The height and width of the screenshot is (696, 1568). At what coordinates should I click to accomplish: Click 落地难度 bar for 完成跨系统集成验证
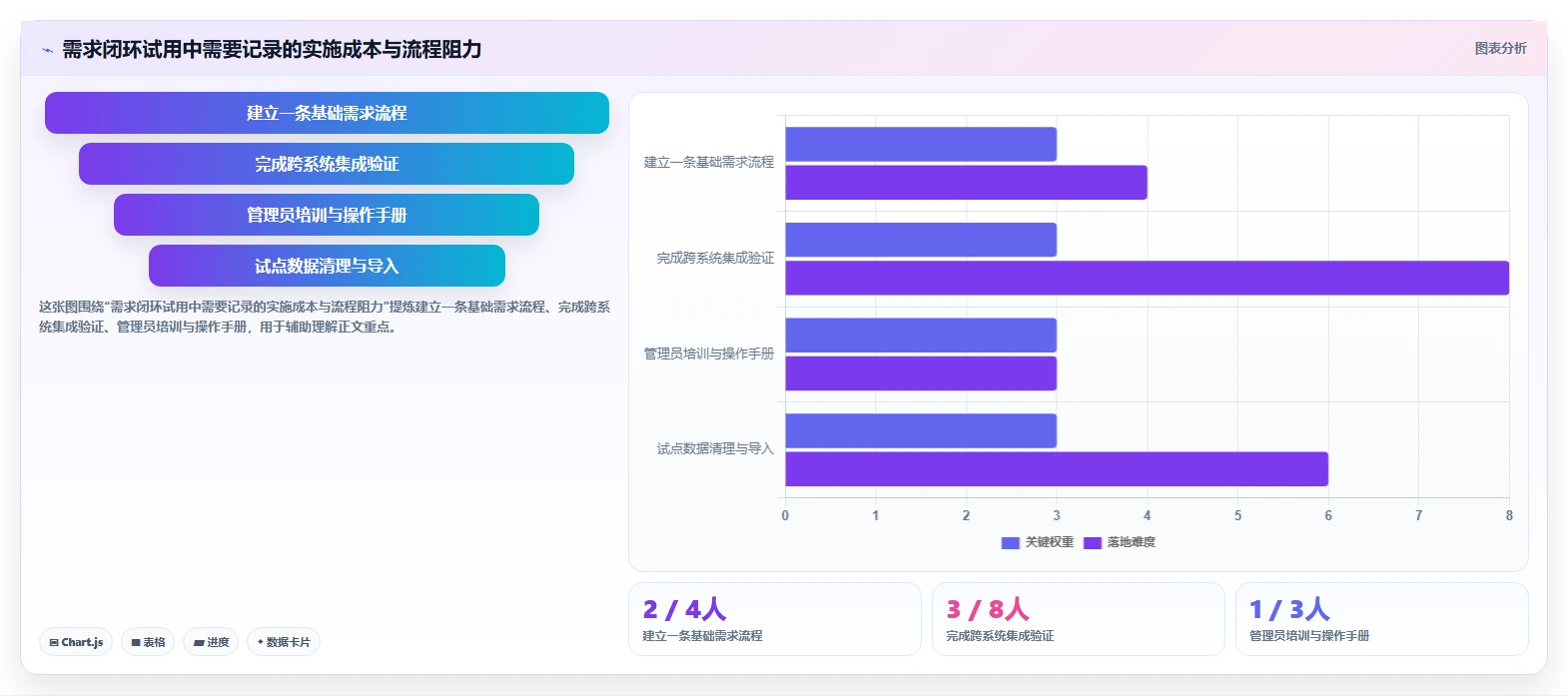click(x=1148, y=278)
